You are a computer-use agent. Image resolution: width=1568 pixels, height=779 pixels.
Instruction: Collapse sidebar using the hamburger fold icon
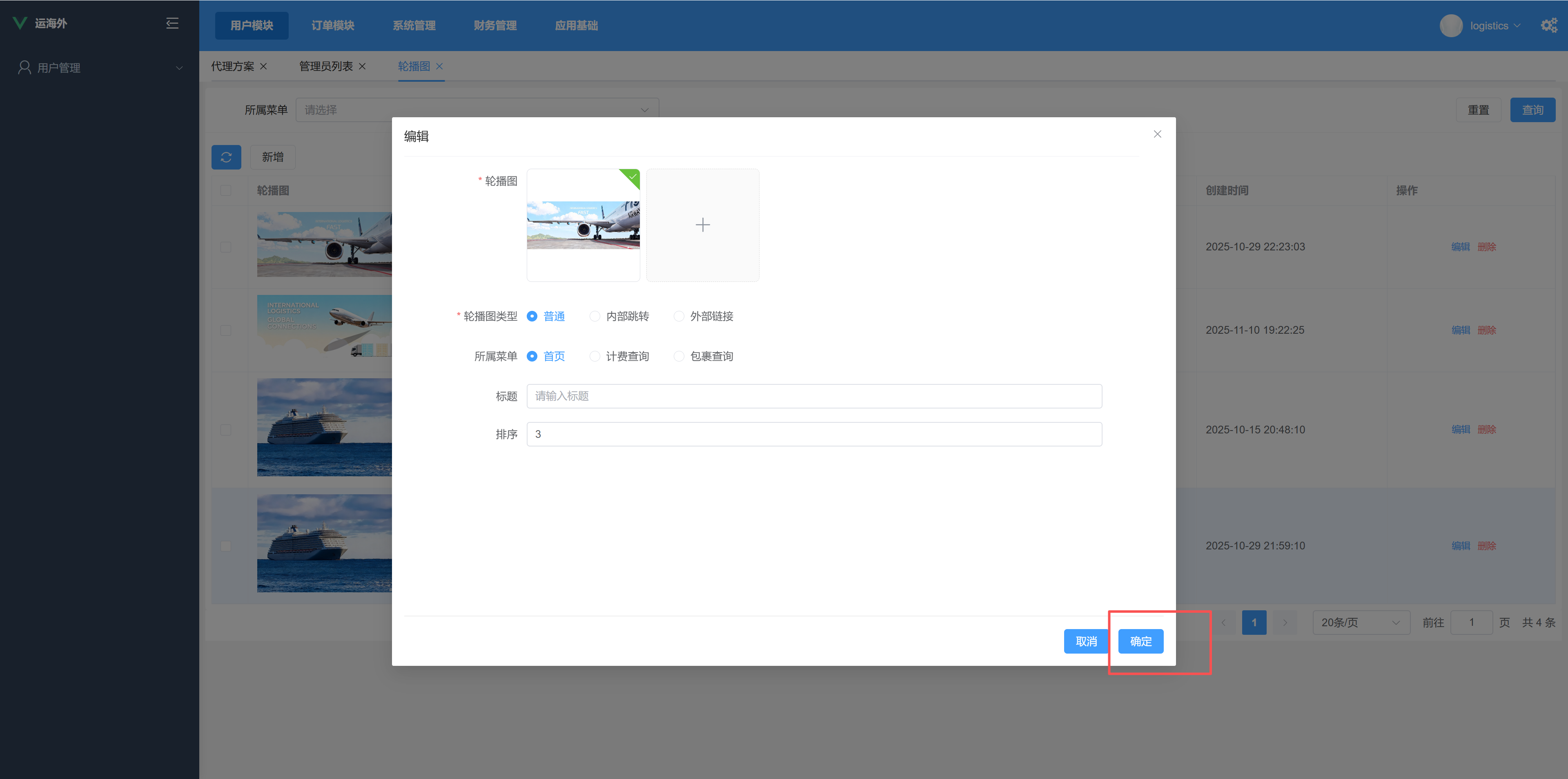tap(172, 23)
